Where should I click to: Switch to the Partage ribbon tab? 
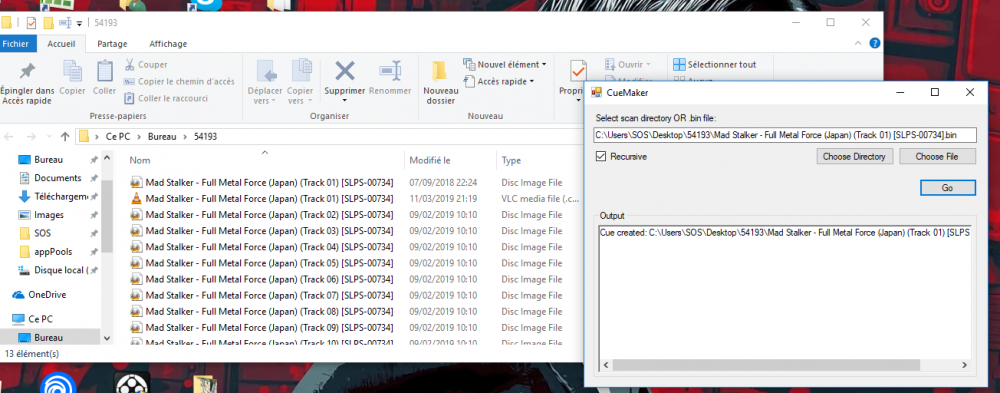tap(112, 44)
